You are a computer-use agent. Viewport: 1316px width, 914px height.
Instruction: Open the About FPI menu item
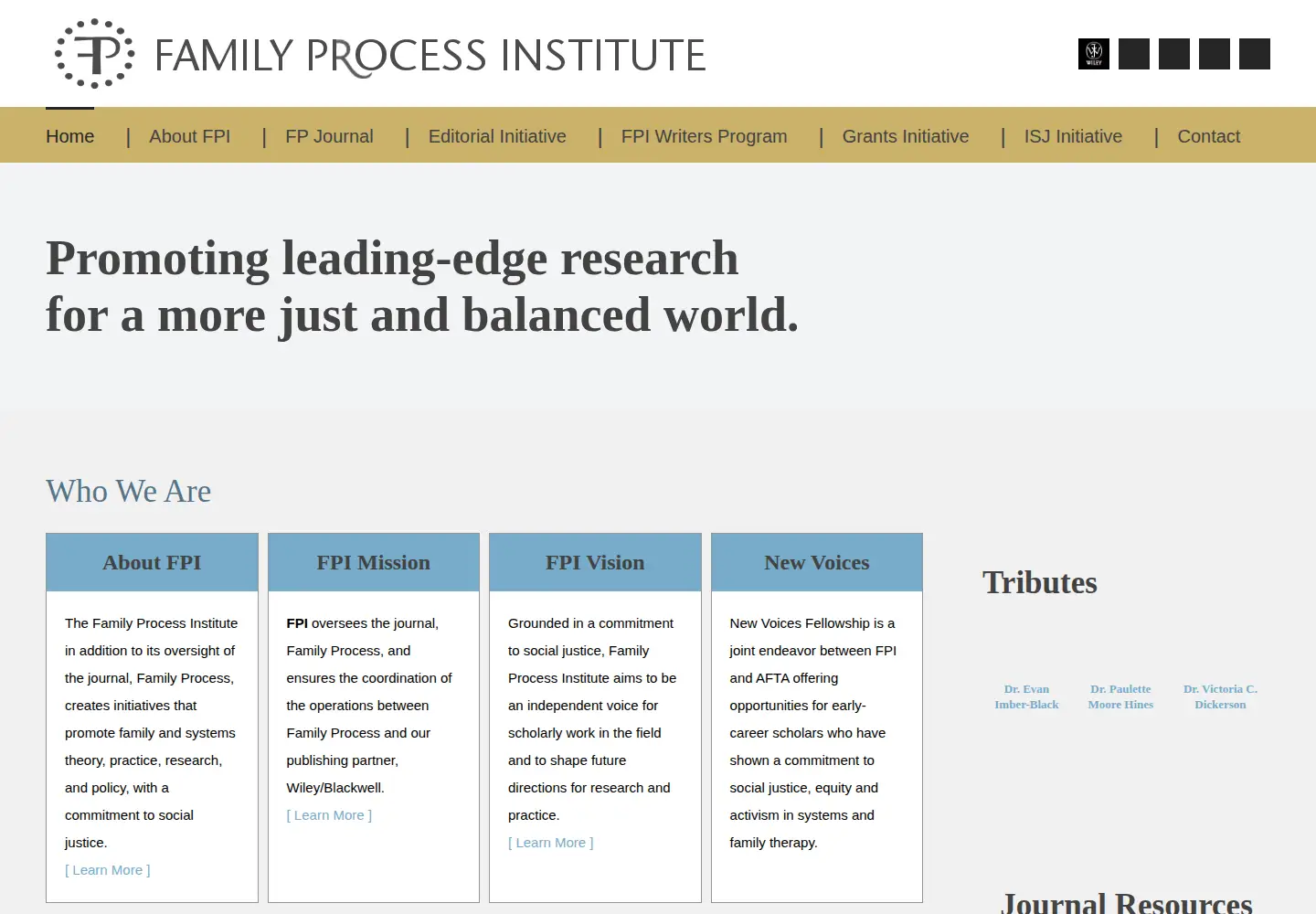pyautogui.click(x=190, y=136)
